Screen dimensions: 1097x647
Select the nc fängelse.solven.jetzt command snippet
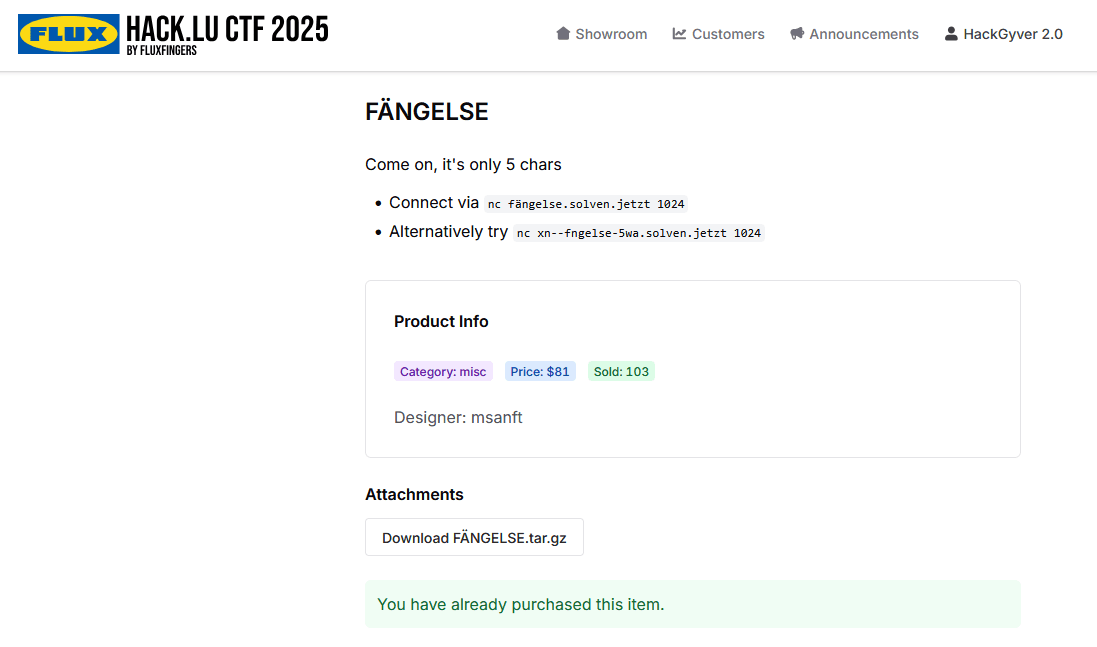(x=586, y=204)
